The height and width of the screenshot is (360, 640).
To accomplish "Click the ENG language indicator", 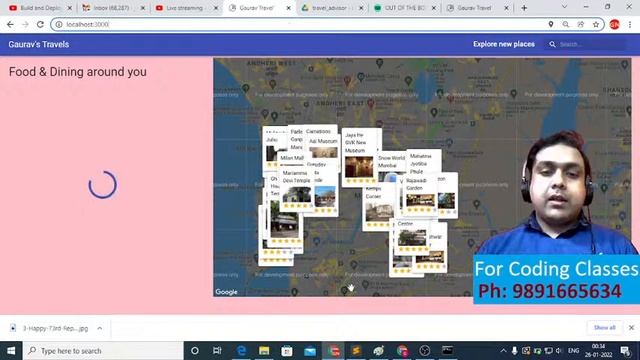I will (573, 351).
